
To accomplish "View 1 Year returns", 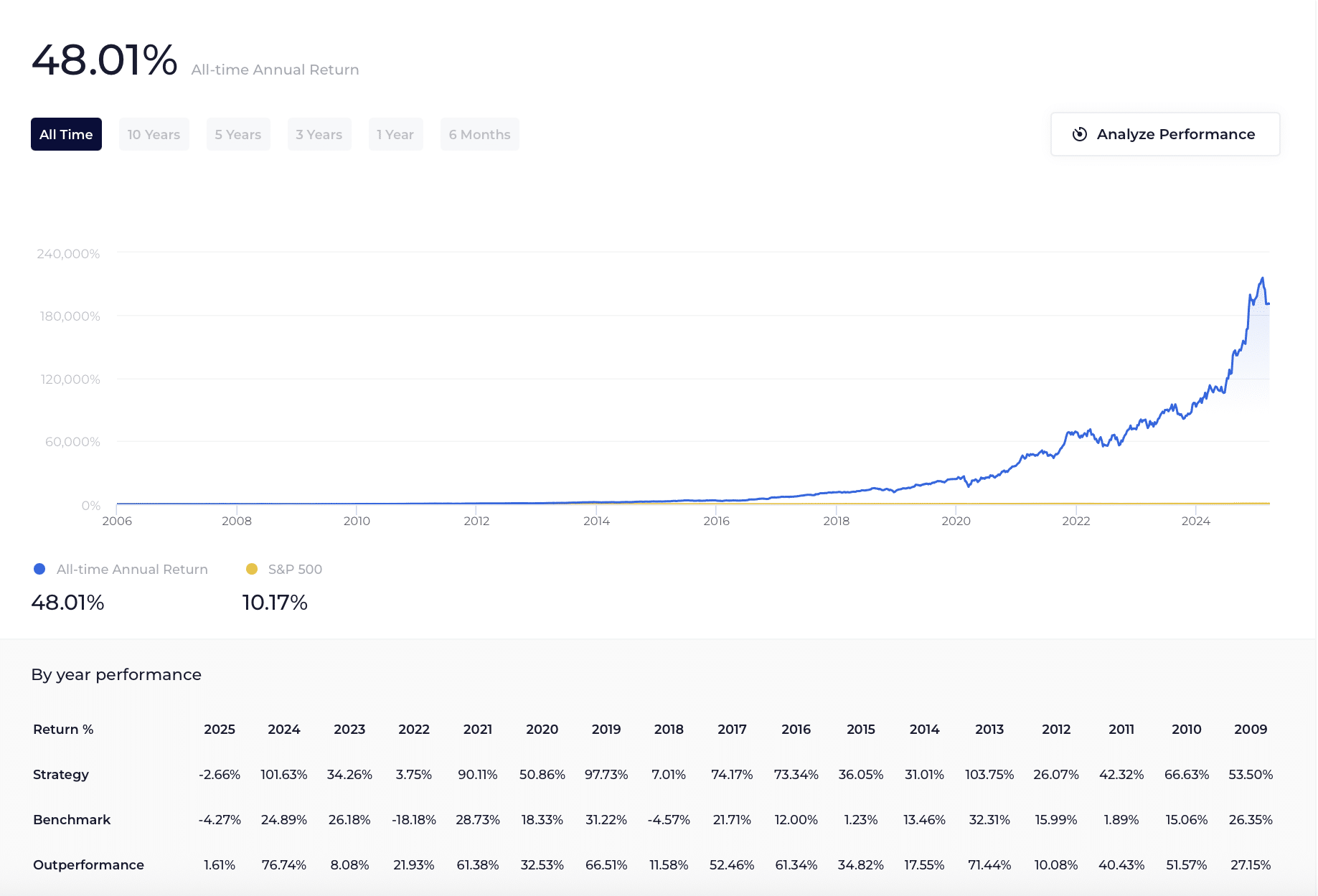I will tap(395, 134).
